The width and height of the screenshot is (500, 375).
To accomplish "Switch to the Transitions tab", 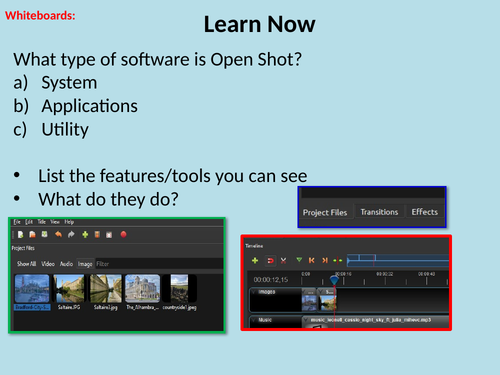I will [x=379, y=212].
